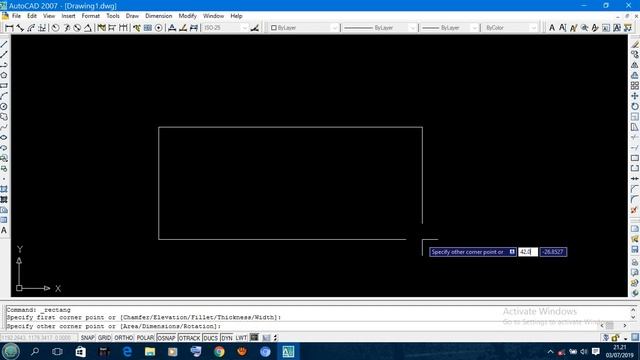Screen dimensions: 640x360
Task: Pick the Line tool in Draw toolbar
Action: click(4, 44)
